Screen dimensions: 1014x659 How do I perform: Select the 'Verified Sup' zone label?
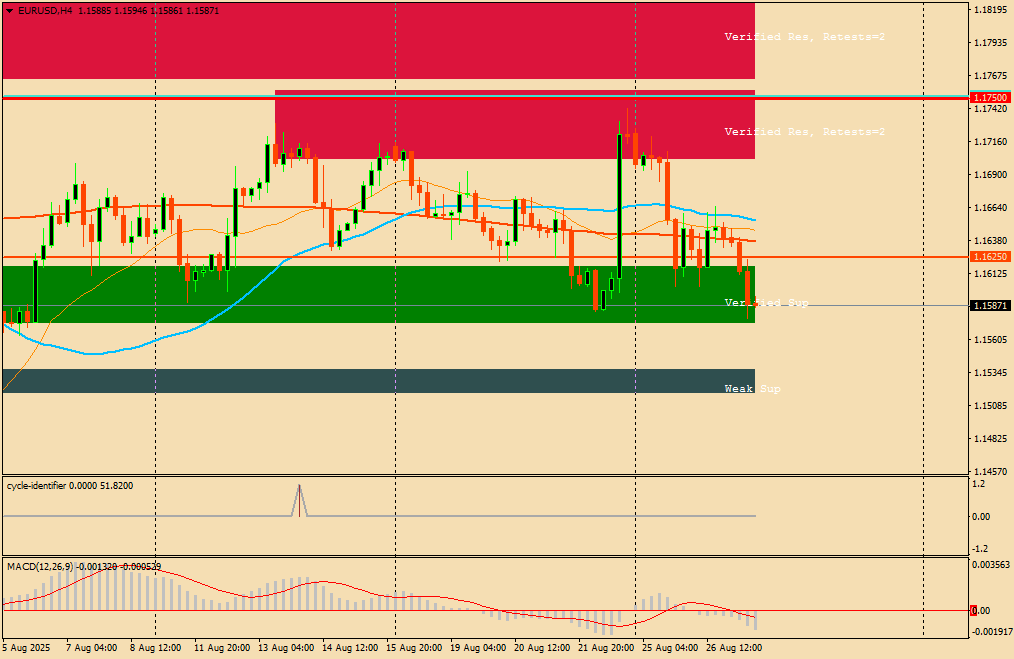tap(766, 303)
